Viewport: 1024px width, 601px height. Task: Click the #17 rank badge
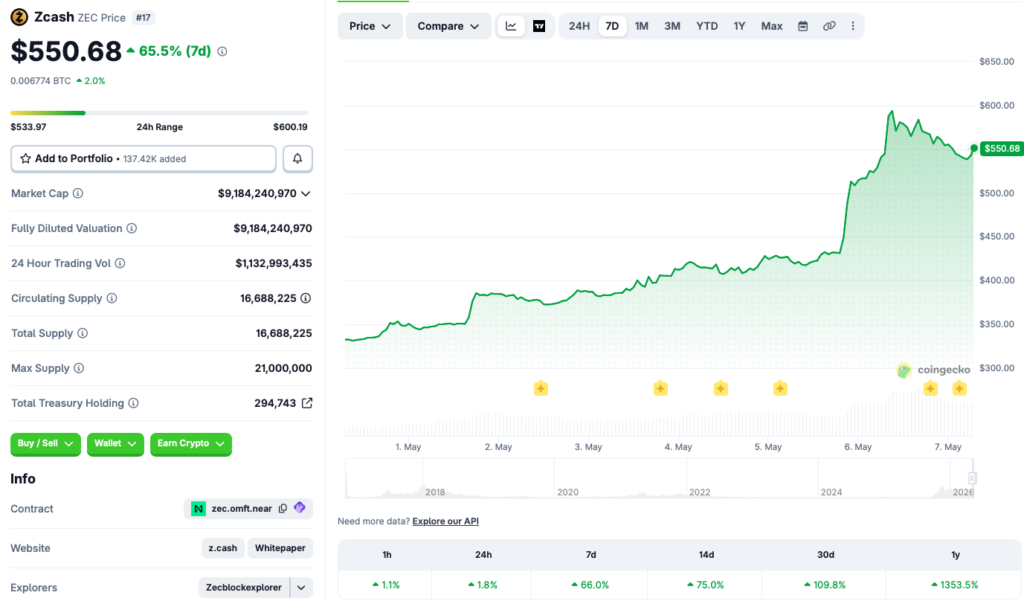coord(143,18)
